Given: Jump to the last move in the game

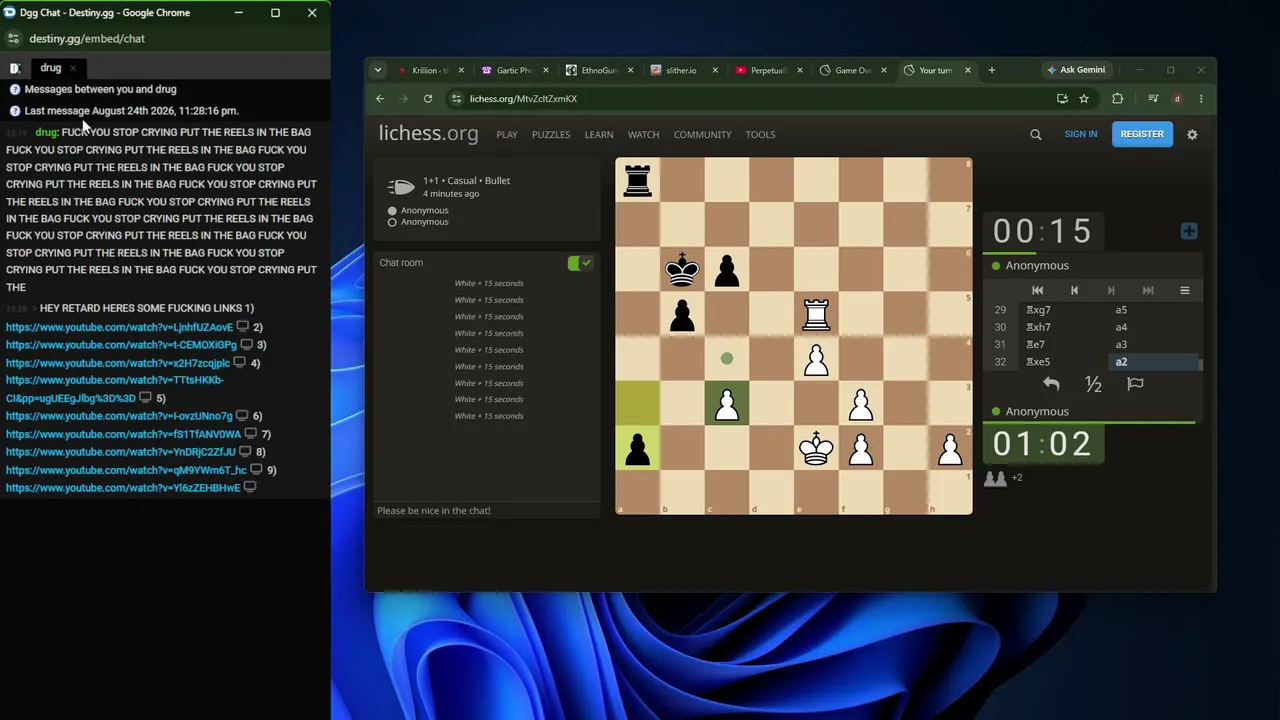Looking at the screenshot, I should 1148,290.
